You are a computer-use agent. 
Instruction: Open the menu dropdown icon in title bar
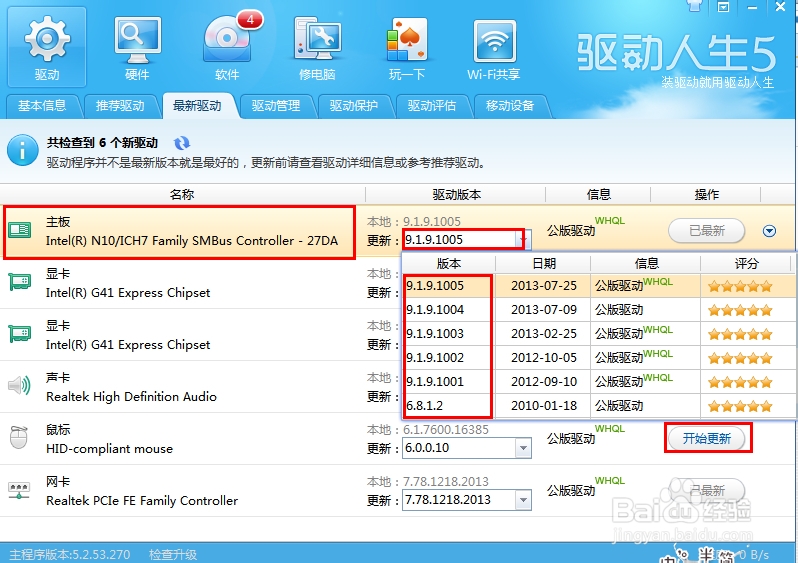click(x=723, y=7)
